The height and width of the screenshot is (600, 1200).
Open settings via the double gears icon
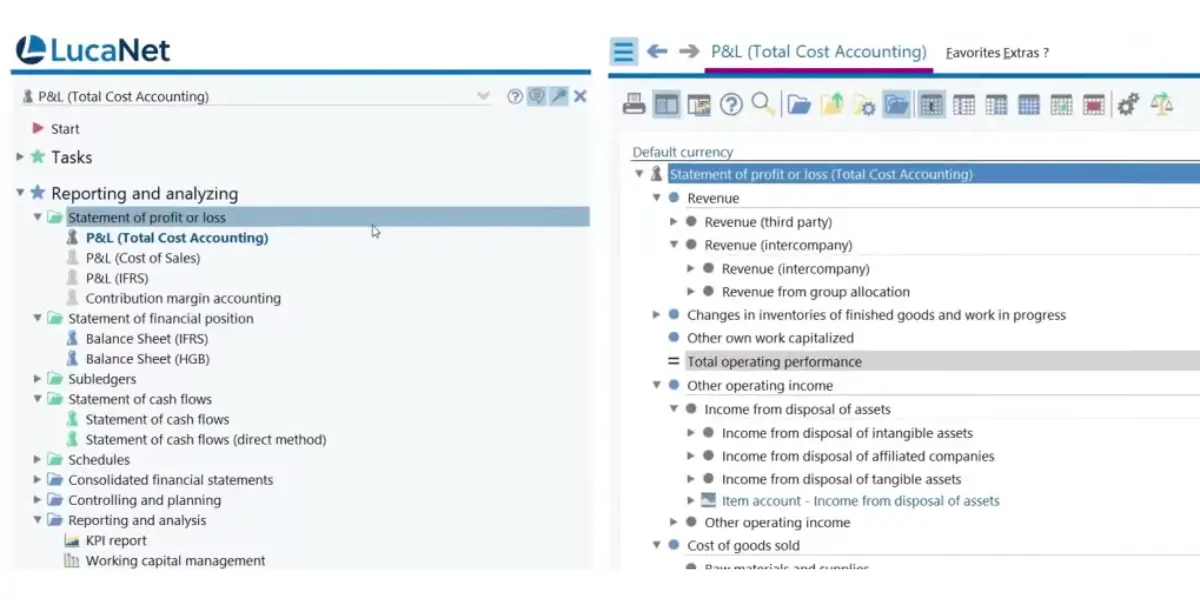[1129, 104]
